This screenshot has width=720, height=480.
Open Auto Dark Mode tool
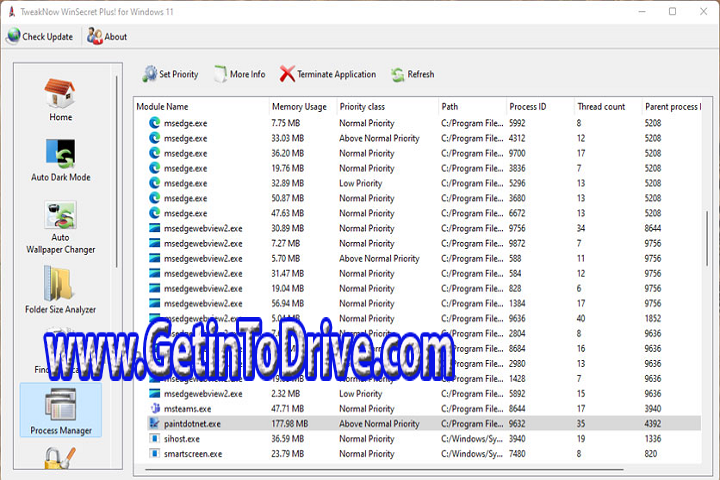(x=60, y=160)
